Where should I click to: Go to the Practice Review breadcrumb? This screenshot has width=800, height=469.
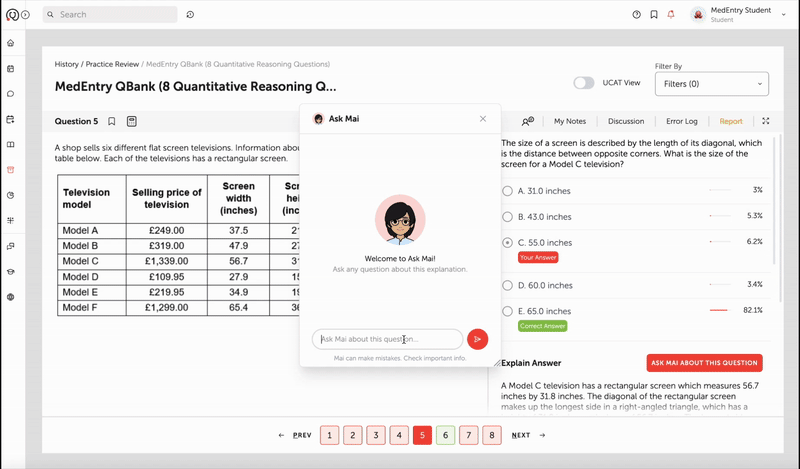coord(112,64)
